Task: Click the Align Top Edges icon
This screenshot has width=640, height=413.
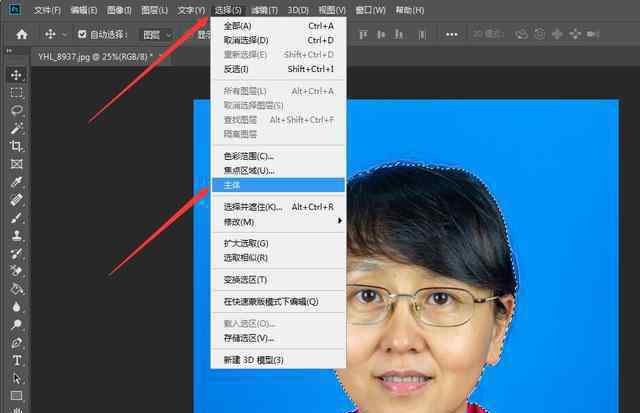Action: (363, 35)
